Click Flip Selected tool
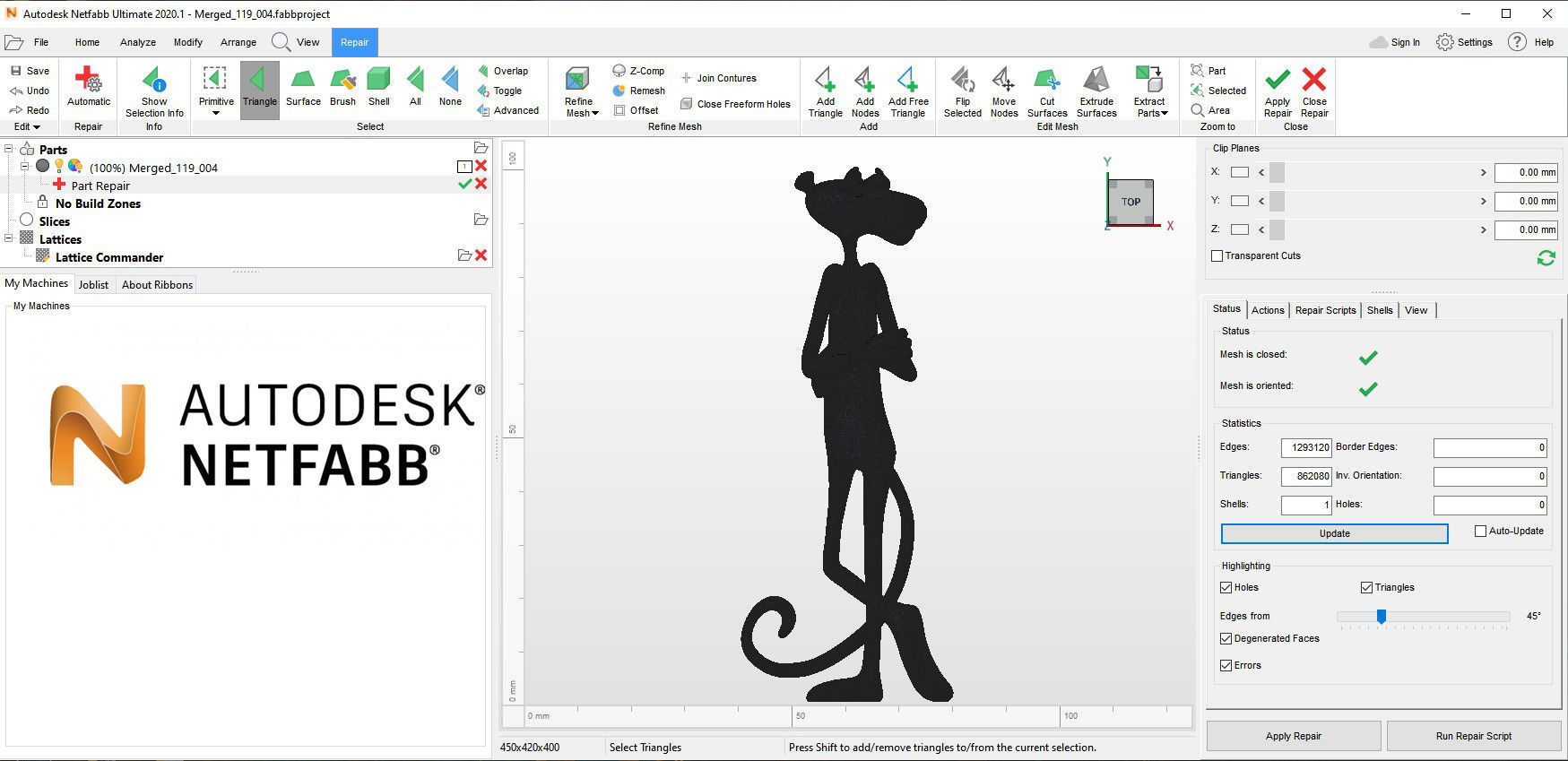The height and width of the screenshot is (761, 1568). pos(962,91)
